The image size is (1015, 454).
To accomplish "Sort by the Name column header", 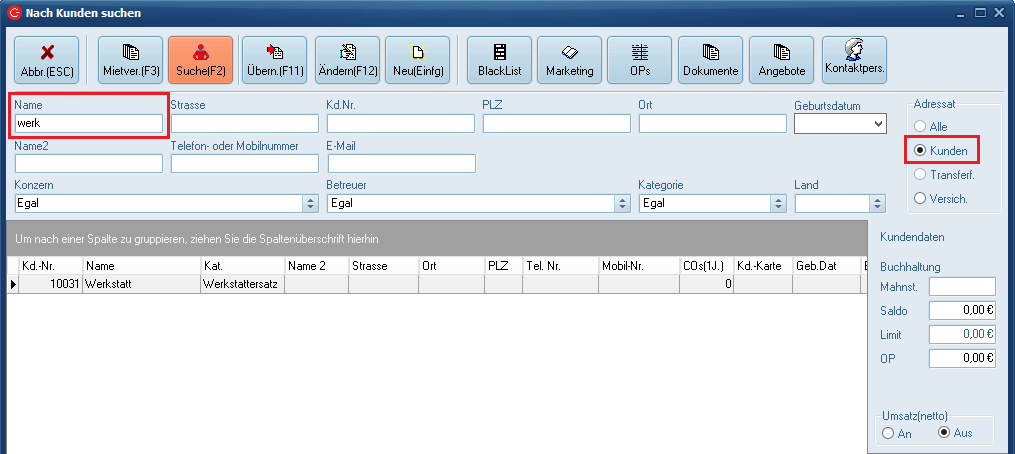I will coord(140,266).
